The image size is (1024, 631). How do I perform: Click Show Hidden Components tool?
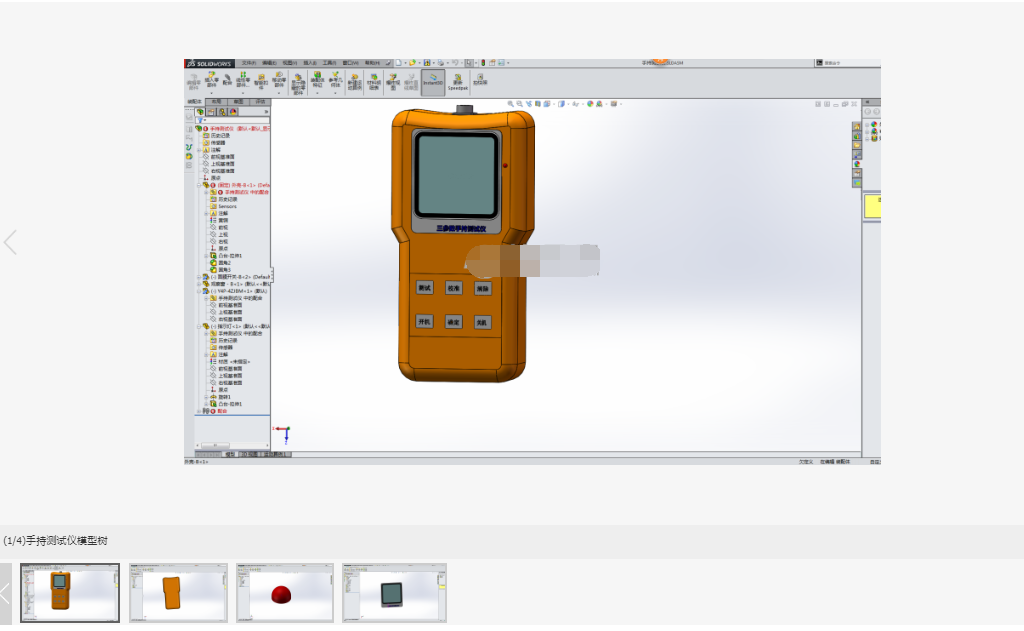coord(298,84)
